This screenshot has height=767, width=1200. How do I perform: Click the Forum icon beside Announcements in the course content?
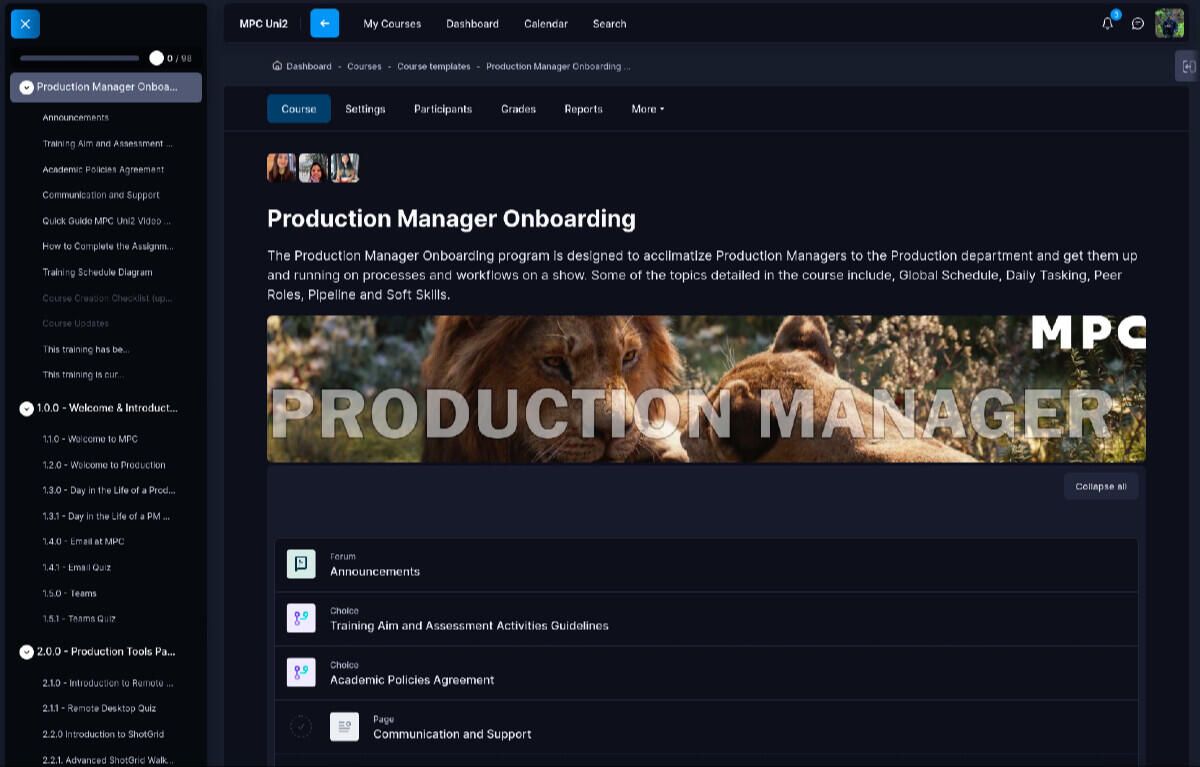point(301,564)
